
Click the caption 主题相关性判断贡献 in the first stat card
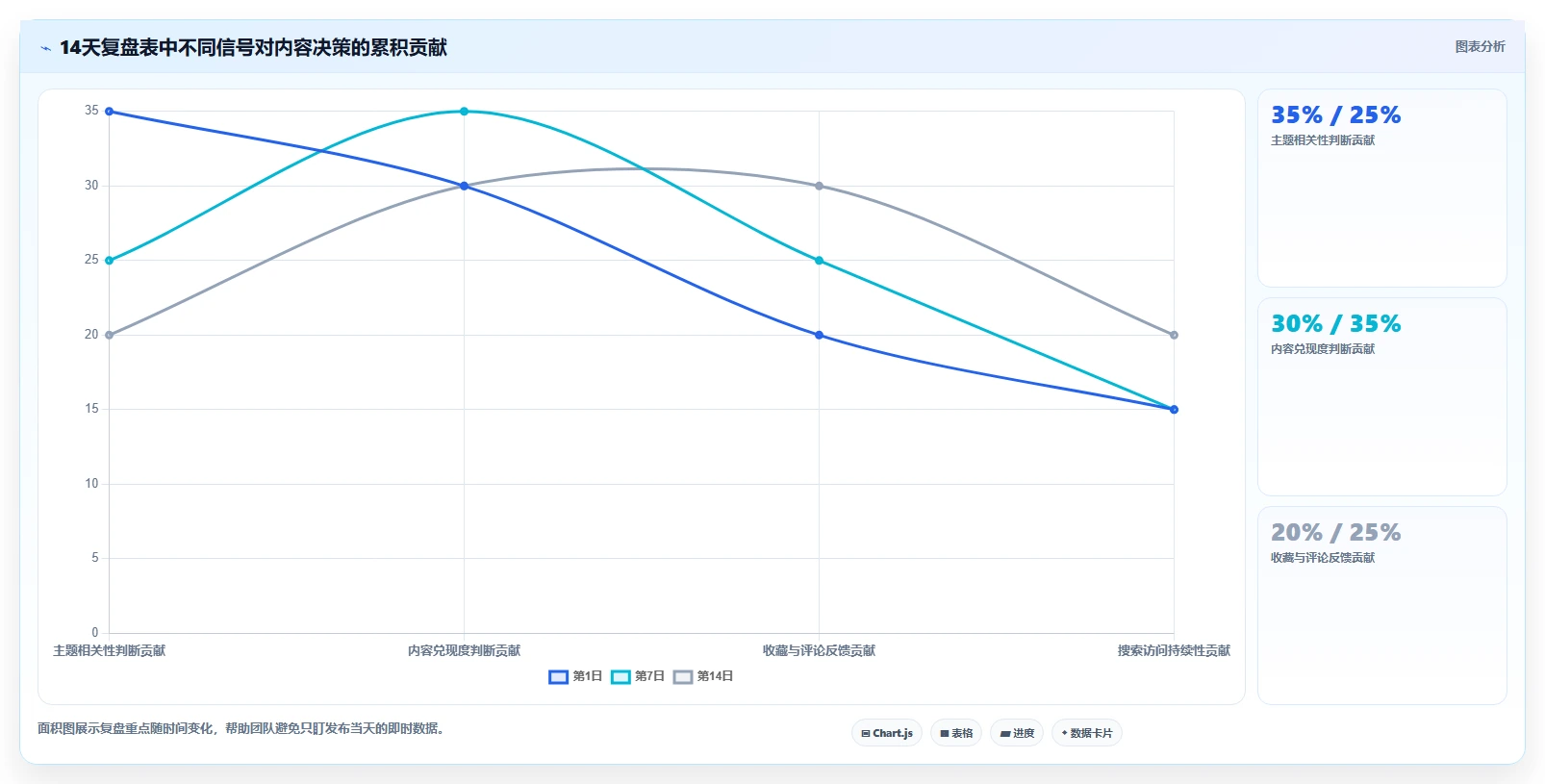click(1323, 140)
